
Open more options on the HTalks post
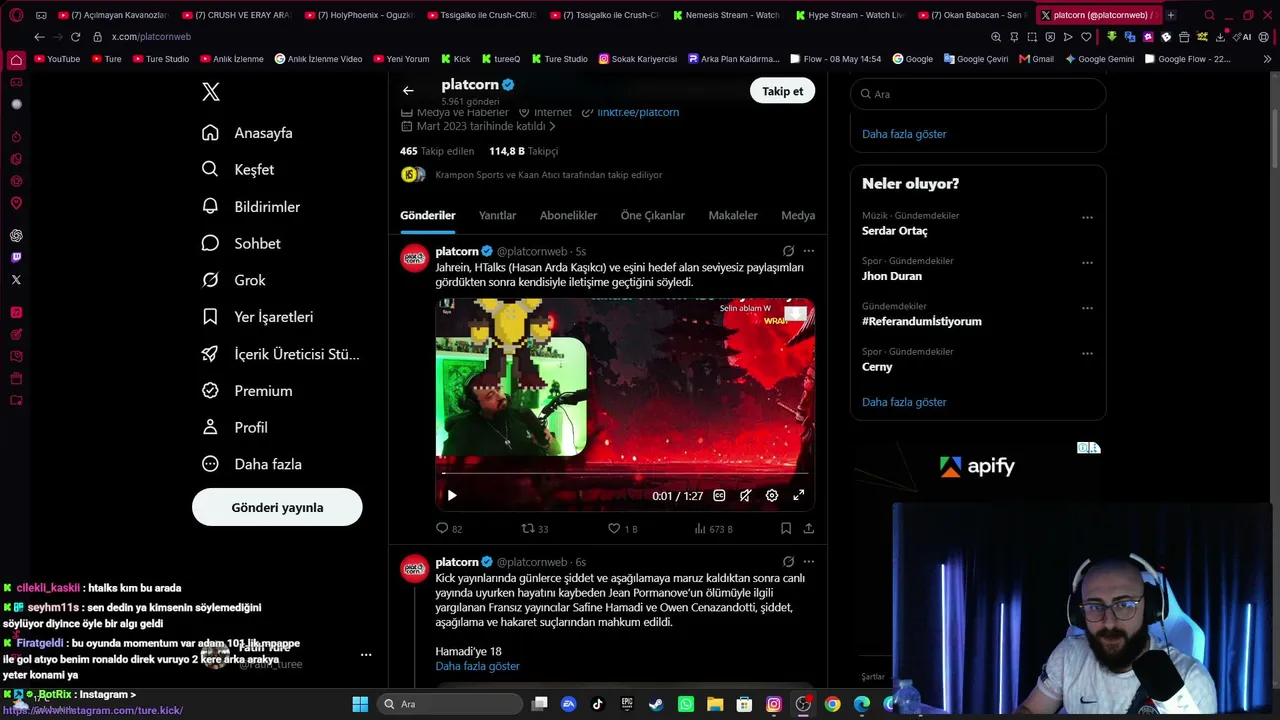[x=808, y=251]
